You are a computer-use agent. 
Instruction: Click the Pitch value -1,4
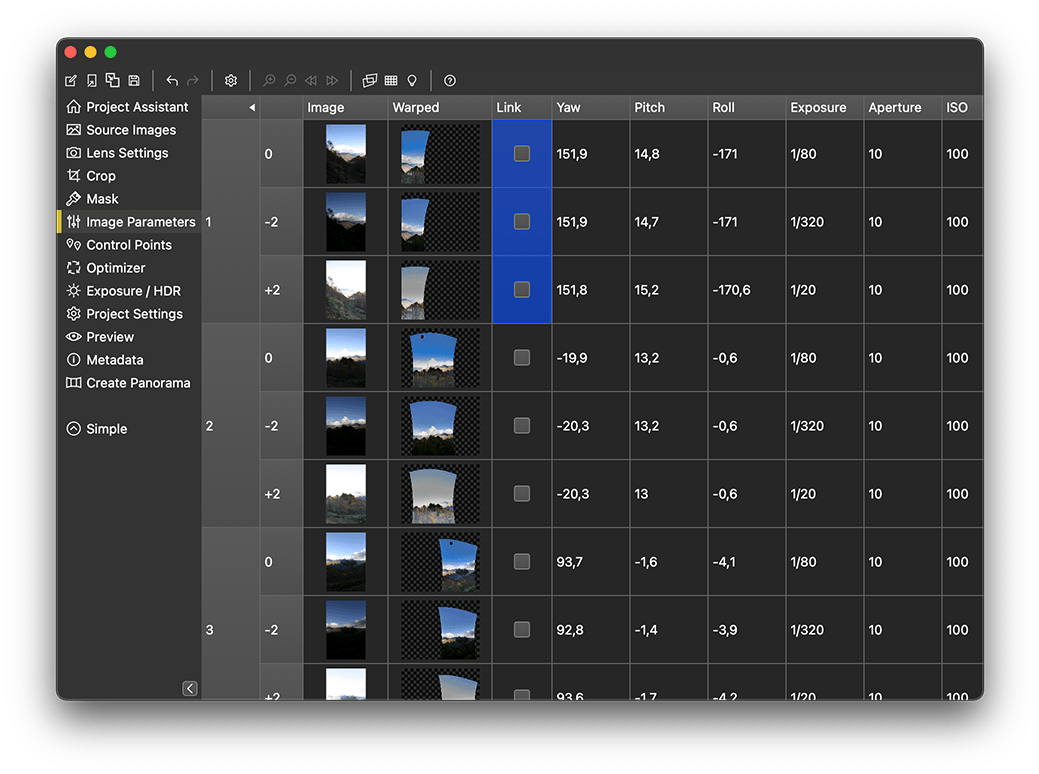point(646,630)
